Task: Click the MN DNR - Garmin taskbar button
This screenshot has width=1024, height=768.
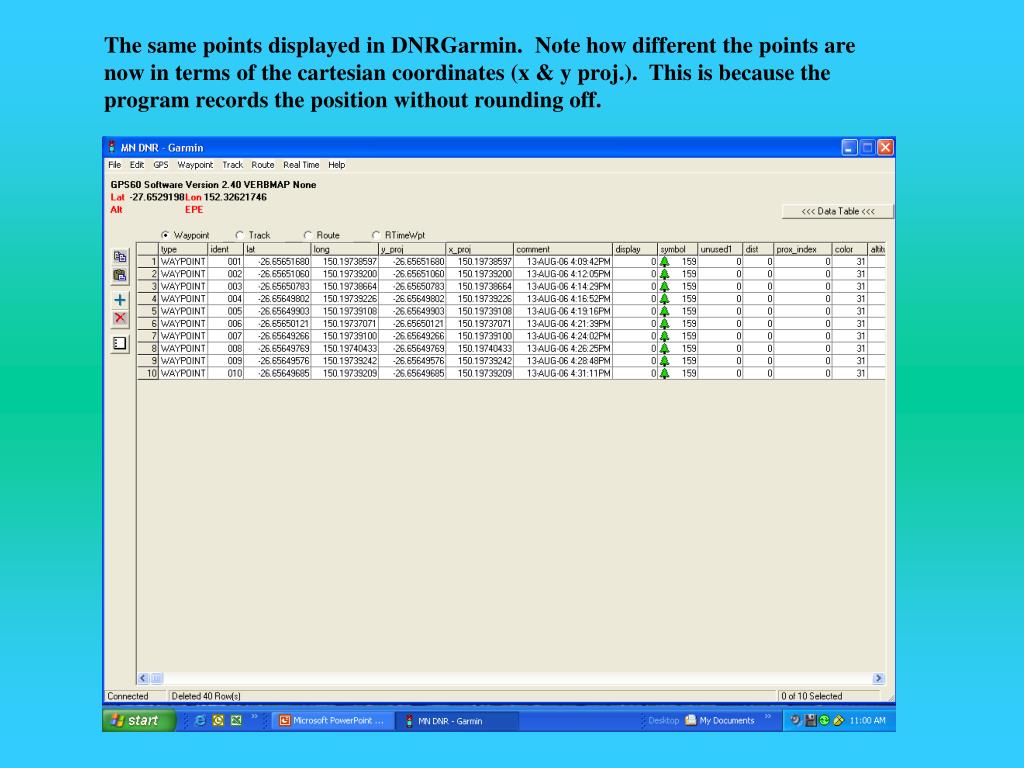Action: (x=457, y=721)
